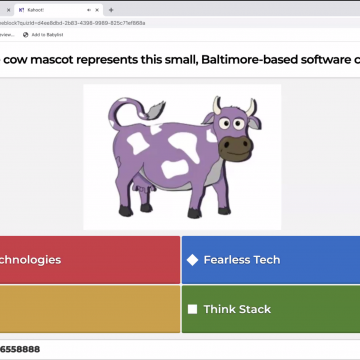Click the audio speaker icon on Kahoot! tab
Image resolution: width=360 pixels, height=360 pixels.
89,10
